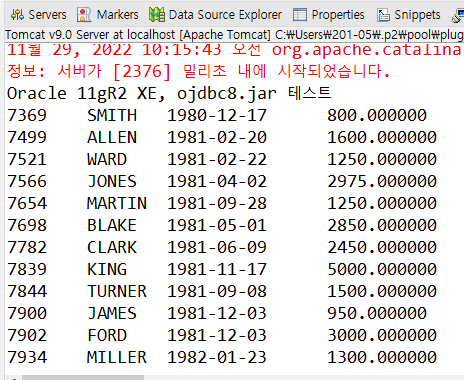Click employee number 7566

tap(27, 181)
